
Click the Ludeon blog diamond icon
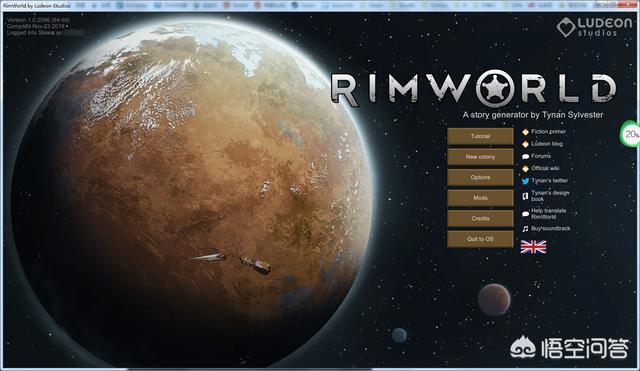click(x=525, y=144)
